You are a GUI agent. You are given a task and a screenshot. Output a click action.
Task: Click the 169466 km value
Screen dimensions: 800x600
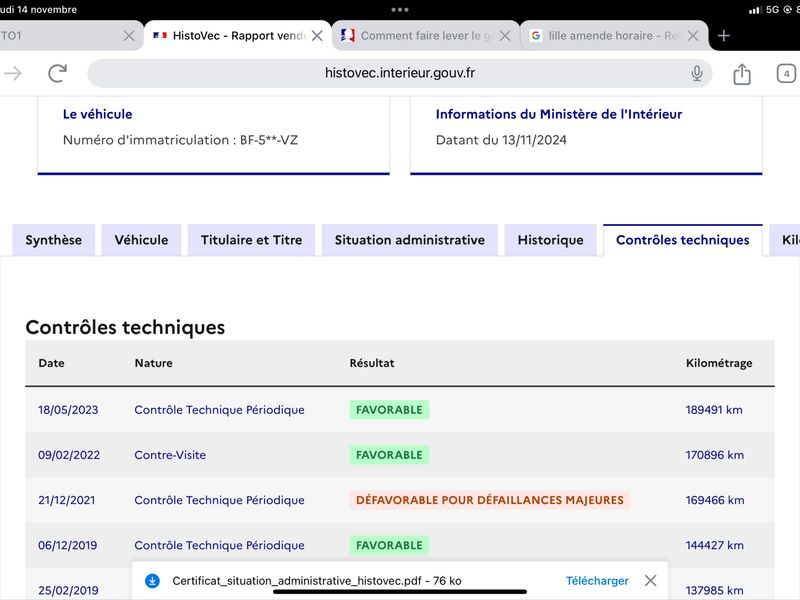click(x=714, y=500)
